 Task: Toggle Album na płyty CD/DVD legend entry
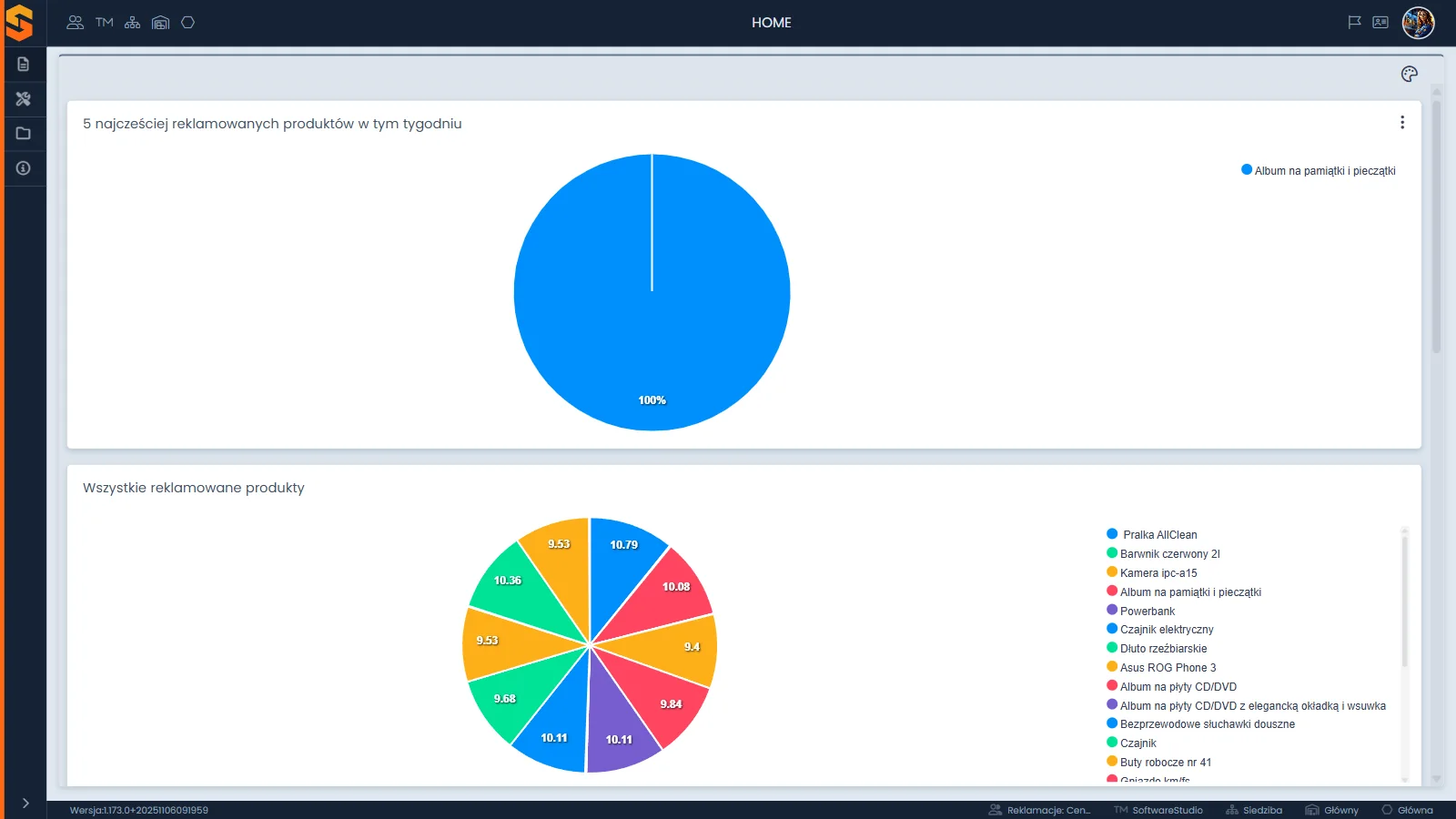[x=1172, y=687]
